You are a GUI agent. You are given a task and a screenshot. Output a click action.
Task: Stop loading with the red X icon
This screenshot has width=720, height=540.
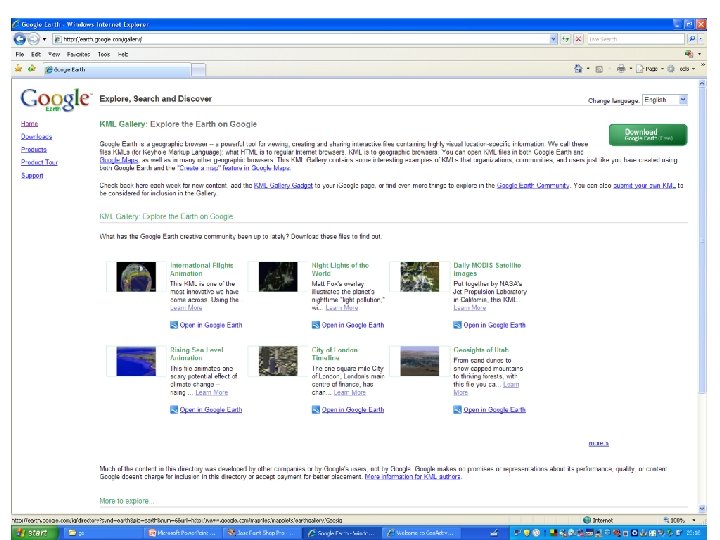(x=579, y=39)
